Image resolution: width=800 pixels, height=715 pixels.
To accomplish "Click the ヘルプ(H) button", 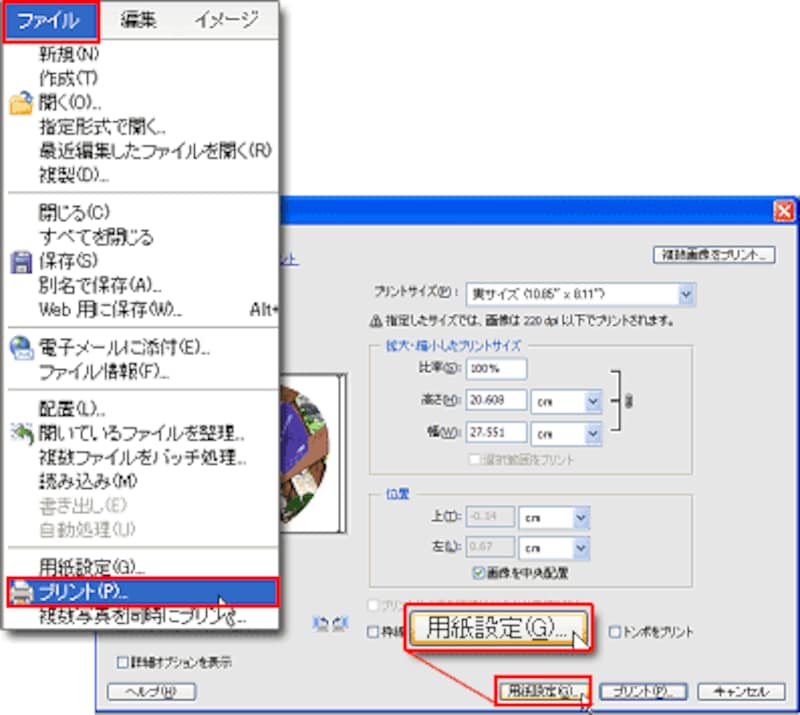I will (151, 692).
